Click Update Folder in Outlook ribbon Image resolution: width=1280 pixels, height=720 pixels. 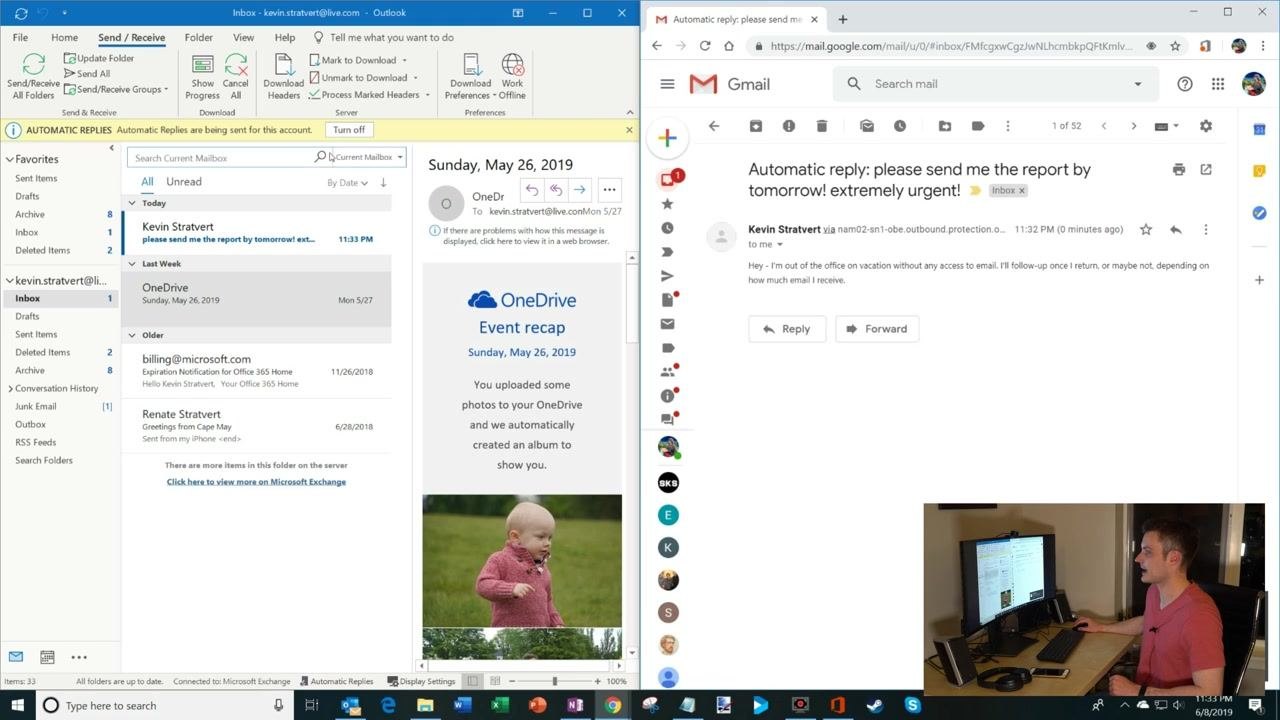tap(99, 58)
